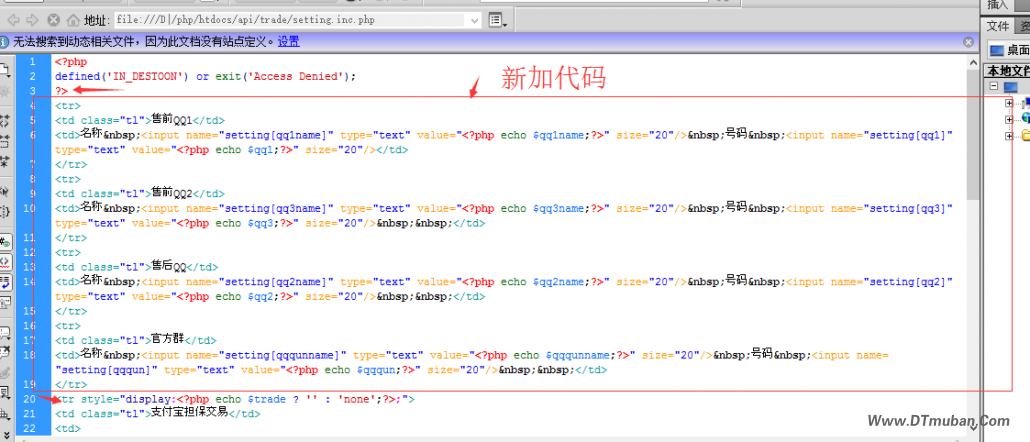Open the view options icon menu
Screen dimensions: 1030x442
coord(497,19)
